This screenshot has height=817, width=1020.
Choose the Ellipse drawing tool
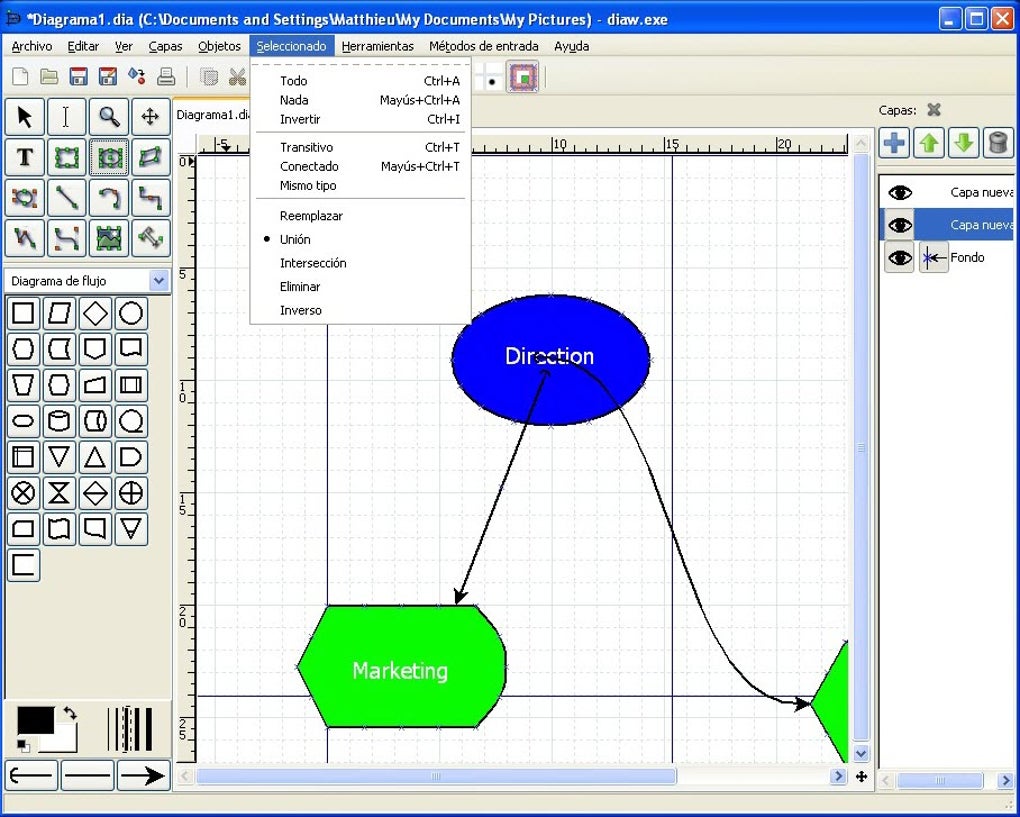pyautogui.click(x=106, y=157)
